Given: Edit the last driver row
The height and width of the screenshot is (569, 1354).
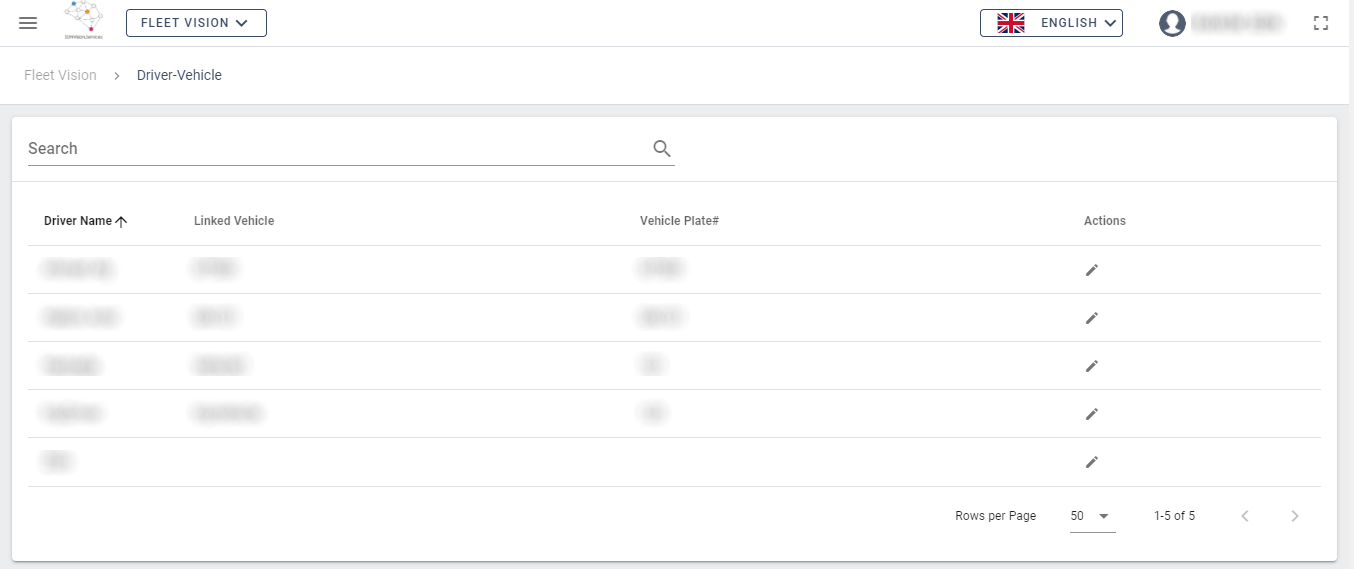Looking at the screenshot, I should coord(1092,462).
